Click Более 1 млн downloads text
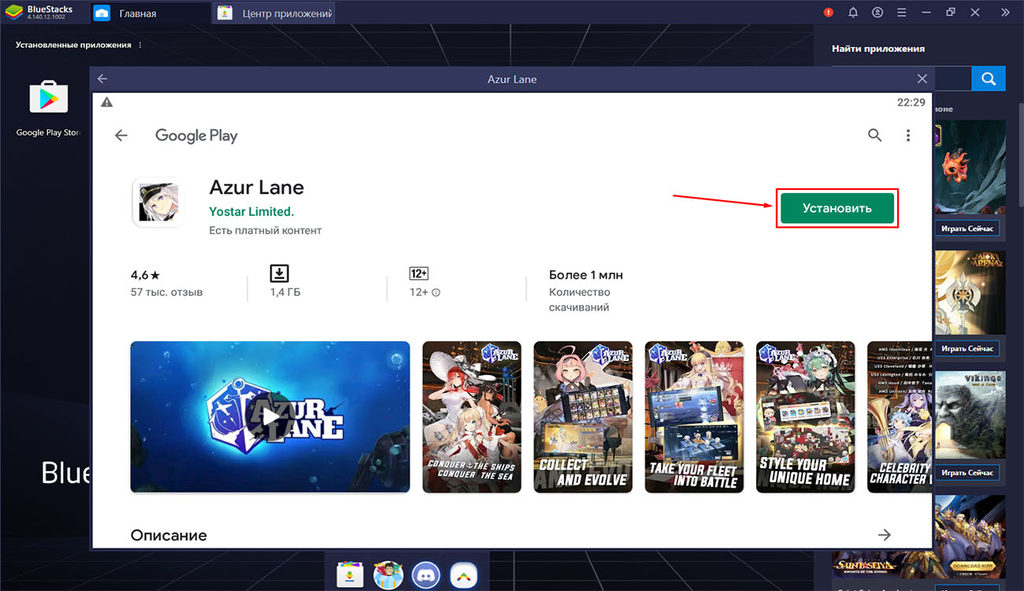The width and height of the screenshot is (1024, 591). click(586, 275)
